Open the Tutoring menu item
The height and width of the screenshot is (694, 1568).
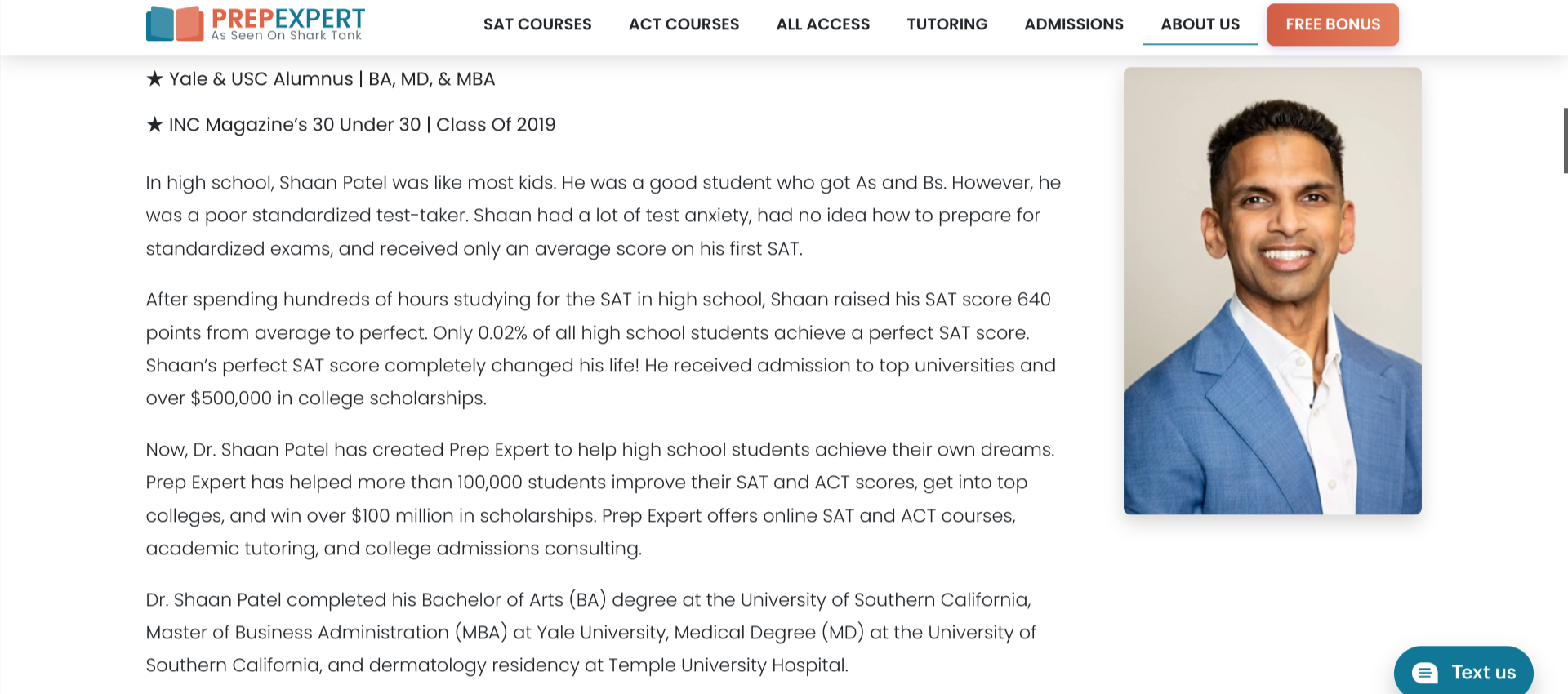point(947,24)
